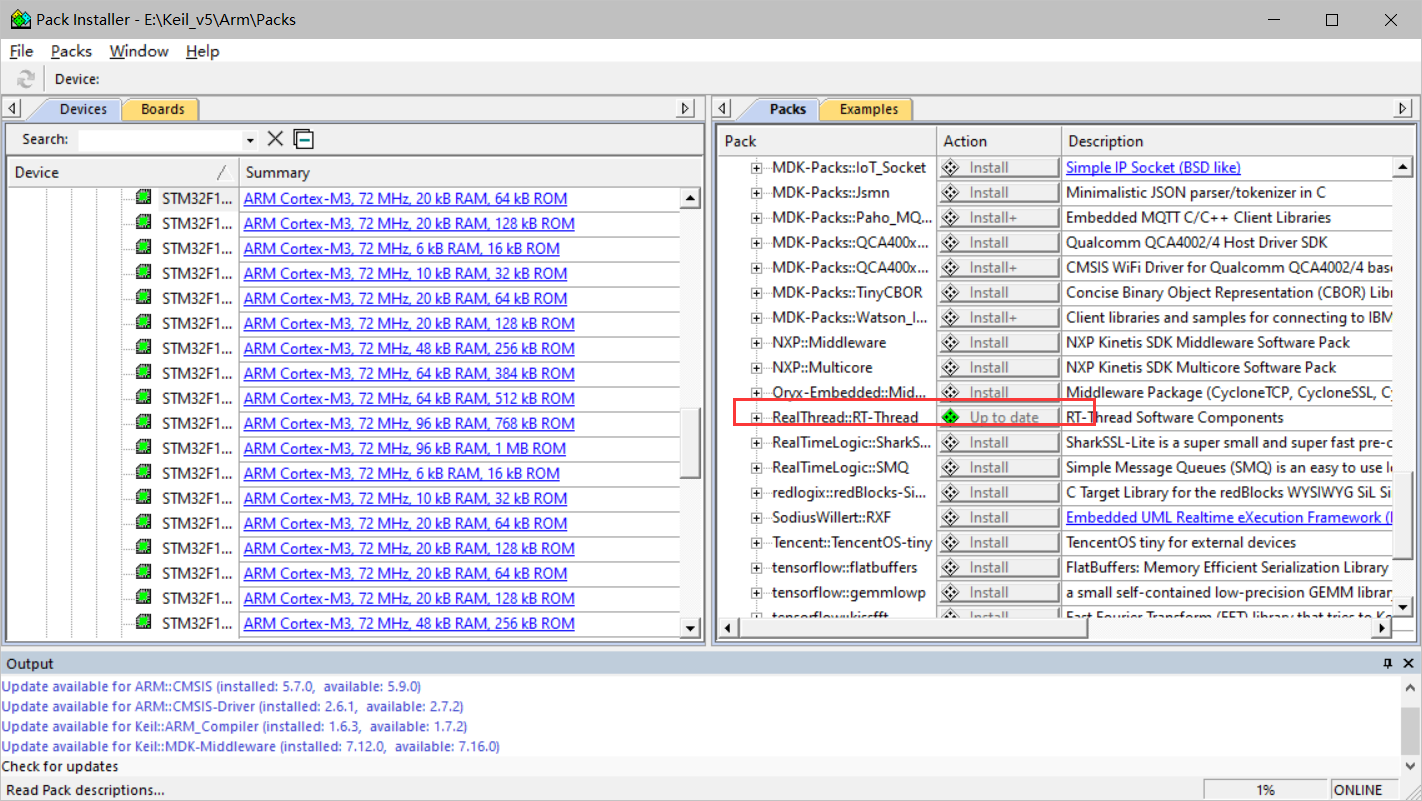The width and height of the screenshot is (1422, 801).
Task: Switch to the Boards tab
Action: pos(162,109)
